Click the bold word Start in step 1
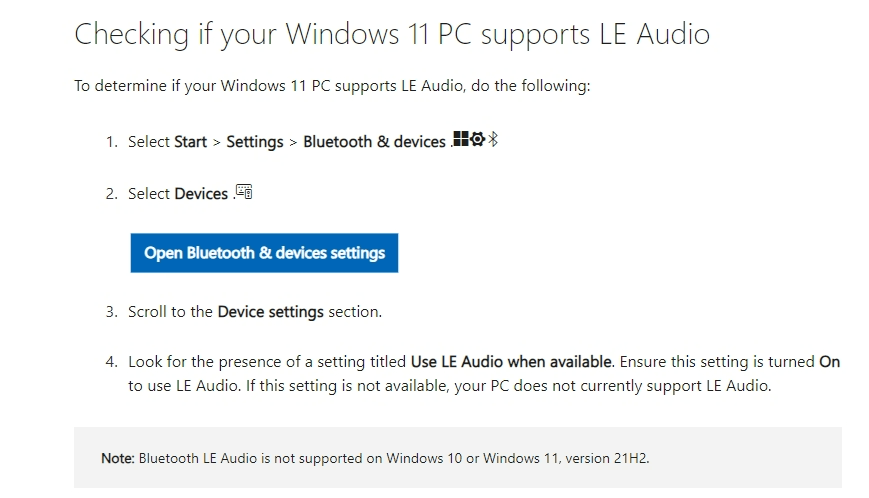This screenshot has width=869, height=498. tap(190, 142)
